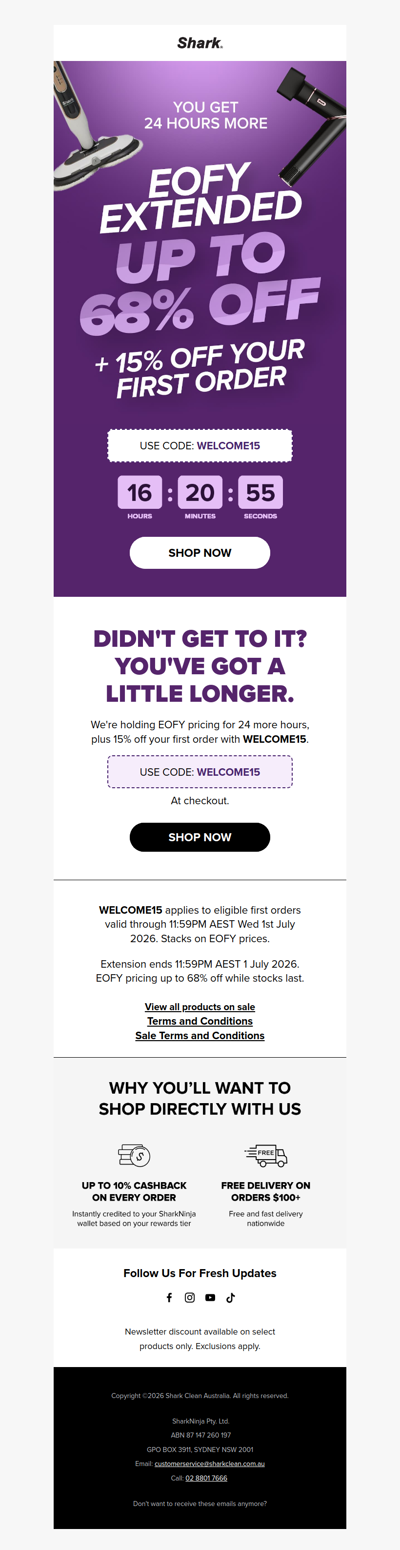Click the Shark logo at top
400x1550 pixels.
point(200,43)
